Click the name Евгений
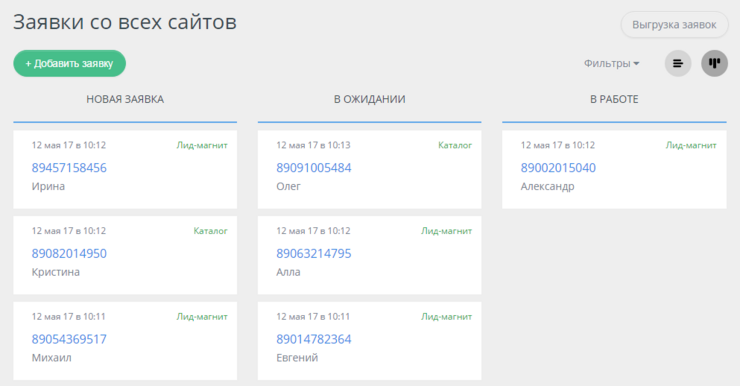The image size is (740, 386). pos(297,358)
